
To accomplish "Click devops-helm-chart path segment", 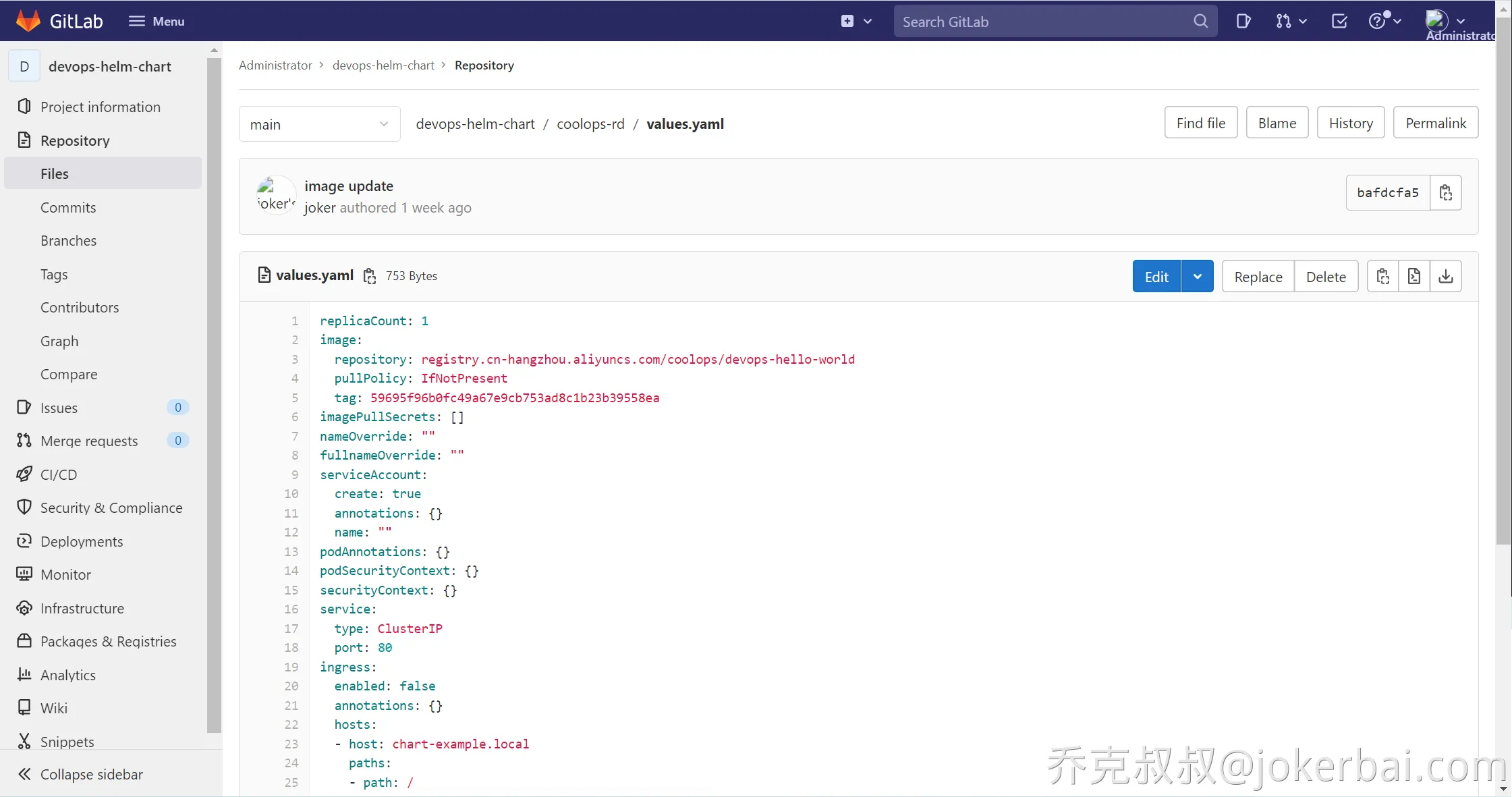I will point(475,123).
